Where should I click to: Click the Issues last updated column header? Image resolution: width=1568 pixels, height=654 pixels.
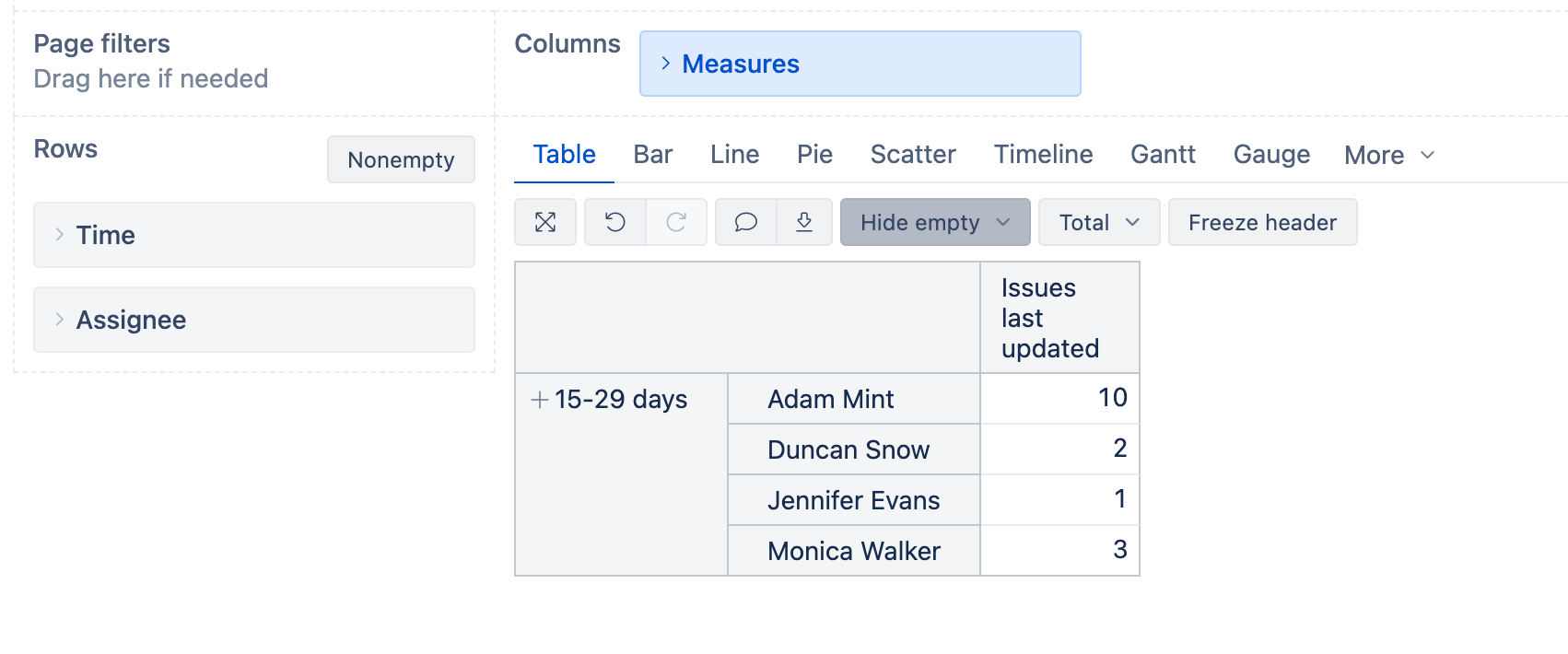pyautogui.click(x=1050, y=318)
